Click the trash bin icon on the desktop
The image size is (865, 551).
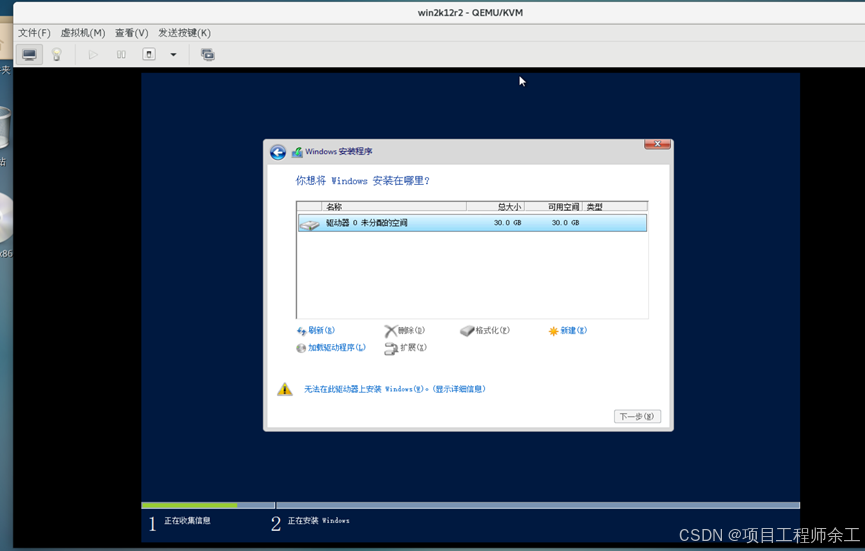click(x=4, y=127)
